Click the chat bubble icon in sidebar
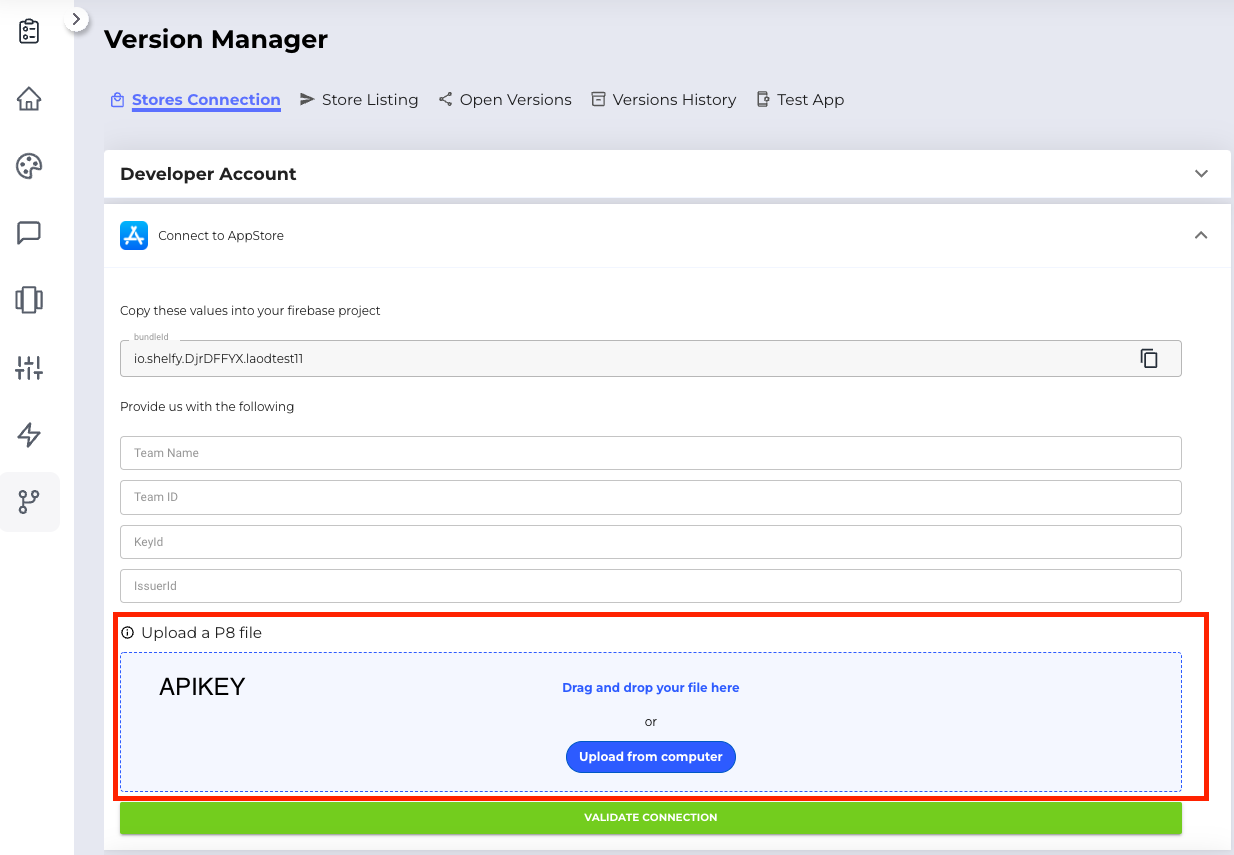1234x855 pixels. (29, 233)
